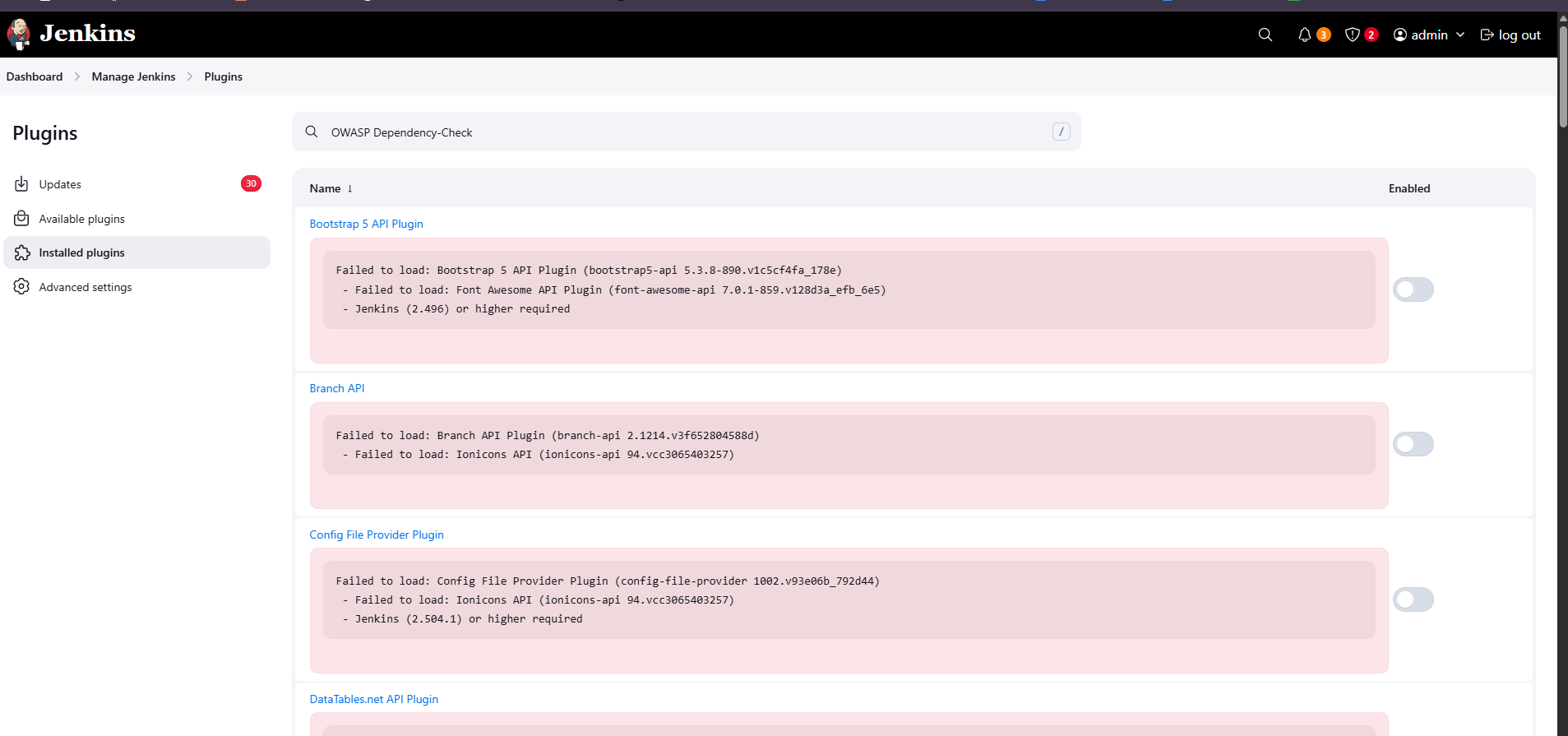
Task: Click 'Failed to load: Branch API Plugin' line
Action: click(x=548, y=435)
